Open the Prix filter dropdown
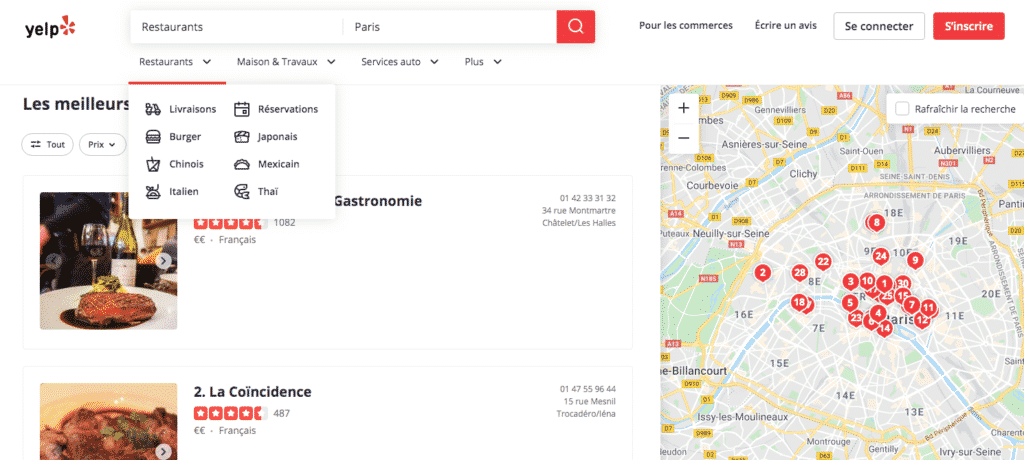Image resolution: width=1024 pixels, height=460 pixels. pos(103,144)
